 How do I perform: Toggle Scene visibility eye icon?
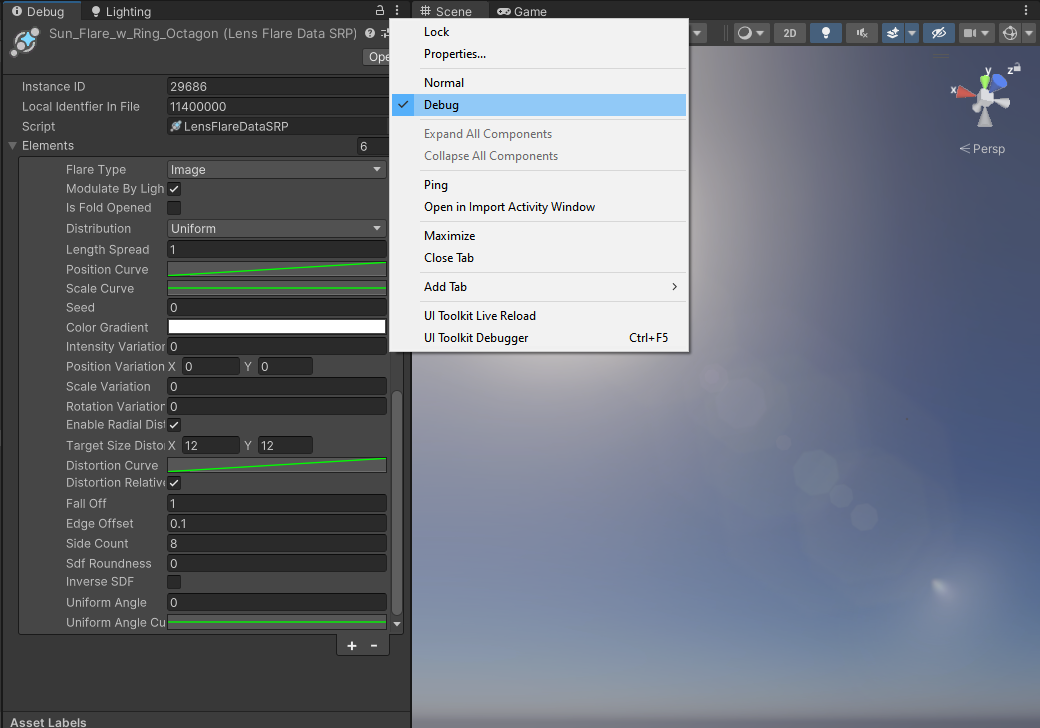tap(938, 33)
